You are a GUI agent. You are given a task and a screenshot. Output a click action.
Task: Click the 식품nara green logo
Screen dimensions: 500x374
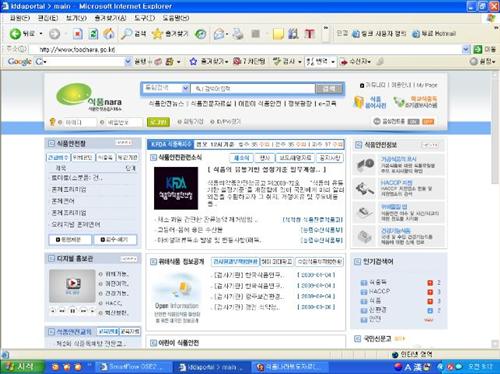click(88, 97)
